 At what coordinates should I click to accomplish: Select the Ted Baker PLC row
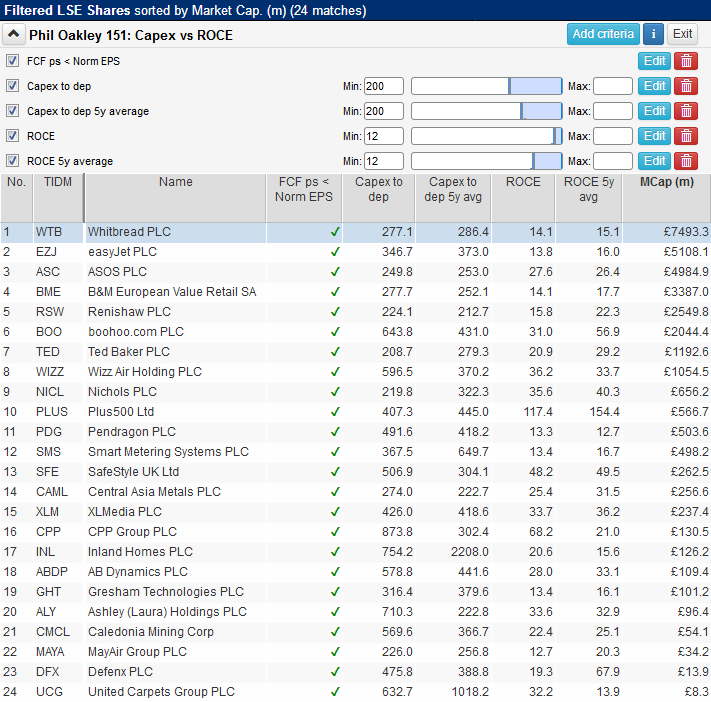pos(356,351)
